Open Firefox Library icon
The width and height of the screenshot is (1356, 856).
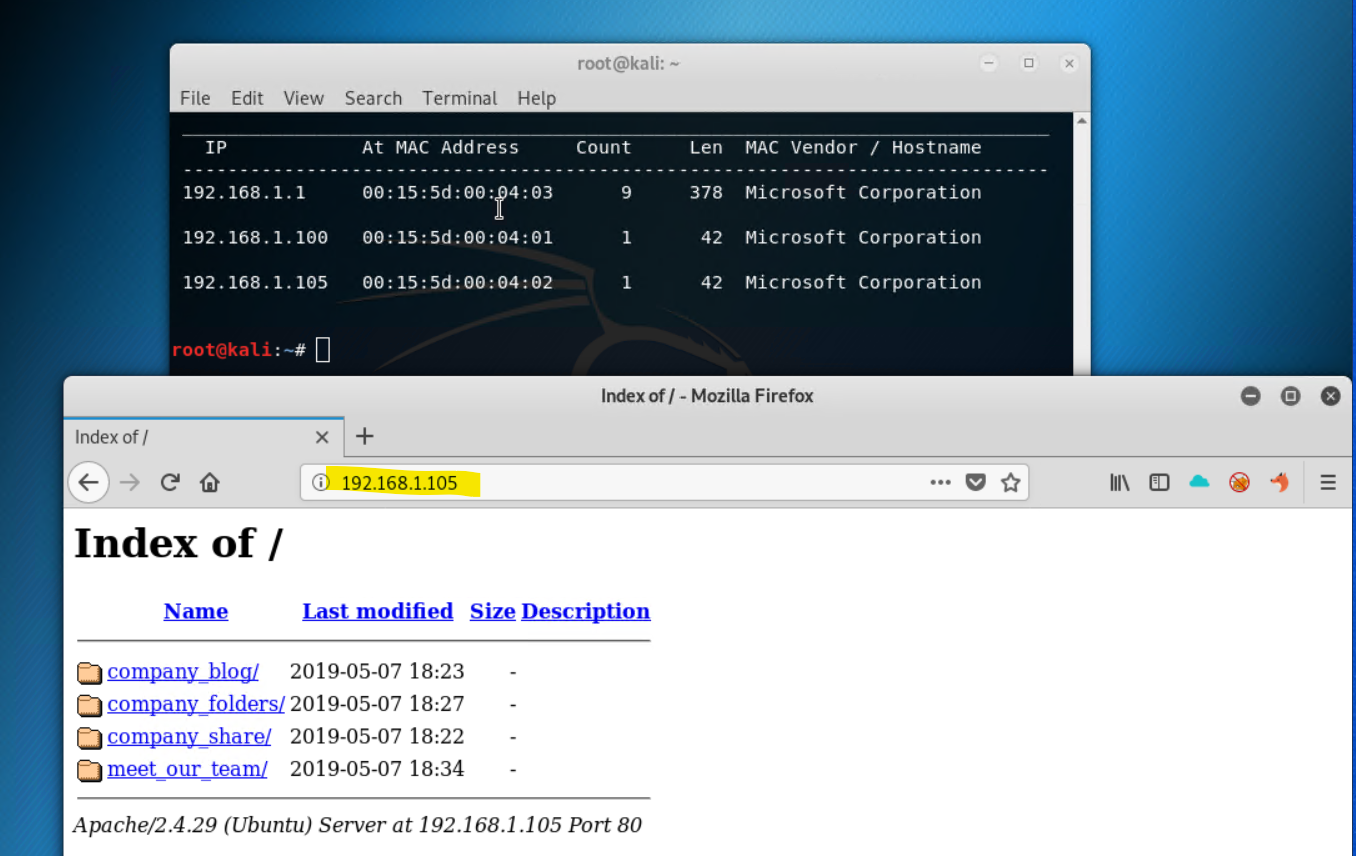click(1120, 483)
